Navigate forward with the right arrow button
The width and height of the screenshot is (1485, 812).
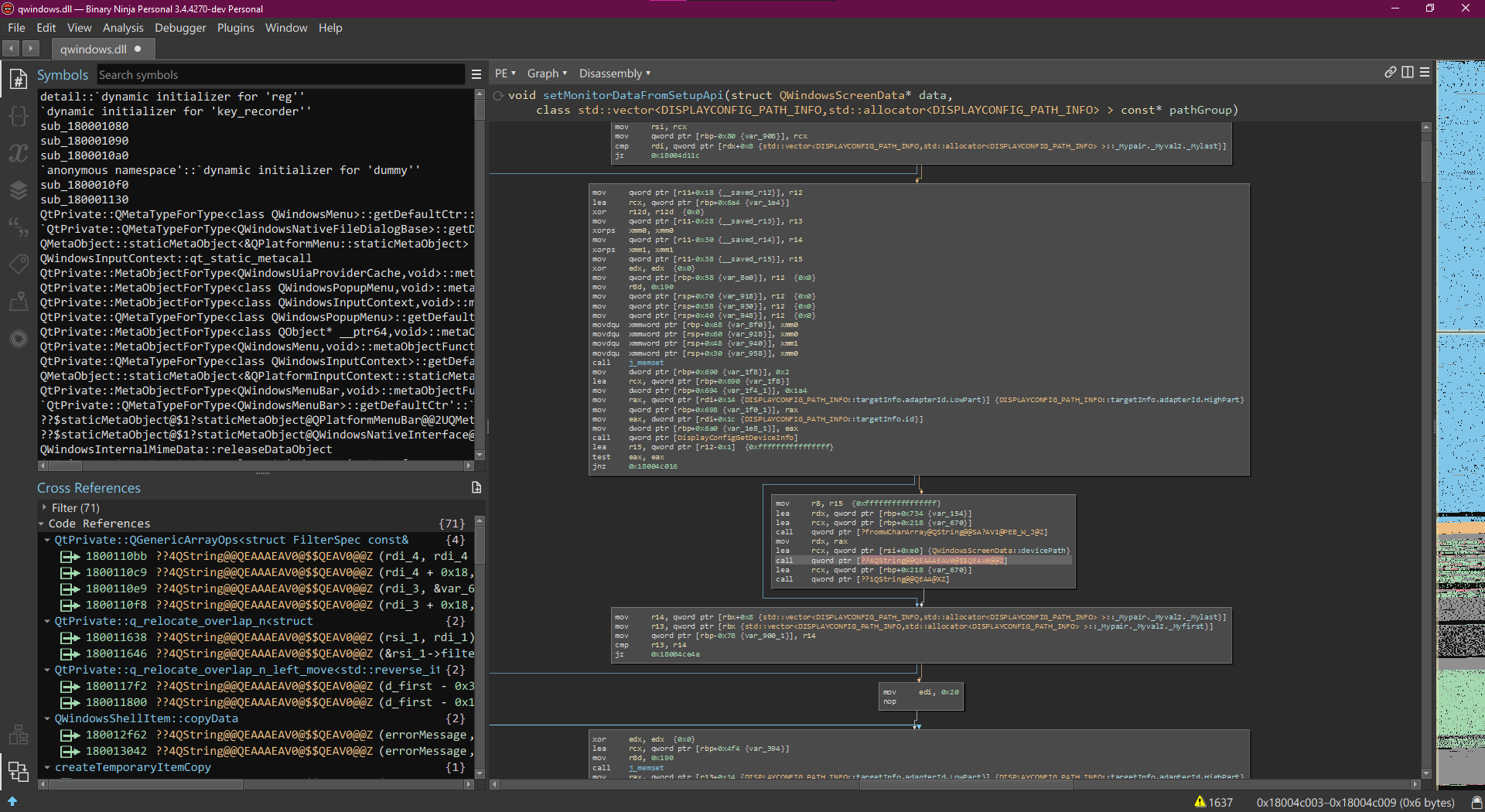(x=30, y=49)
